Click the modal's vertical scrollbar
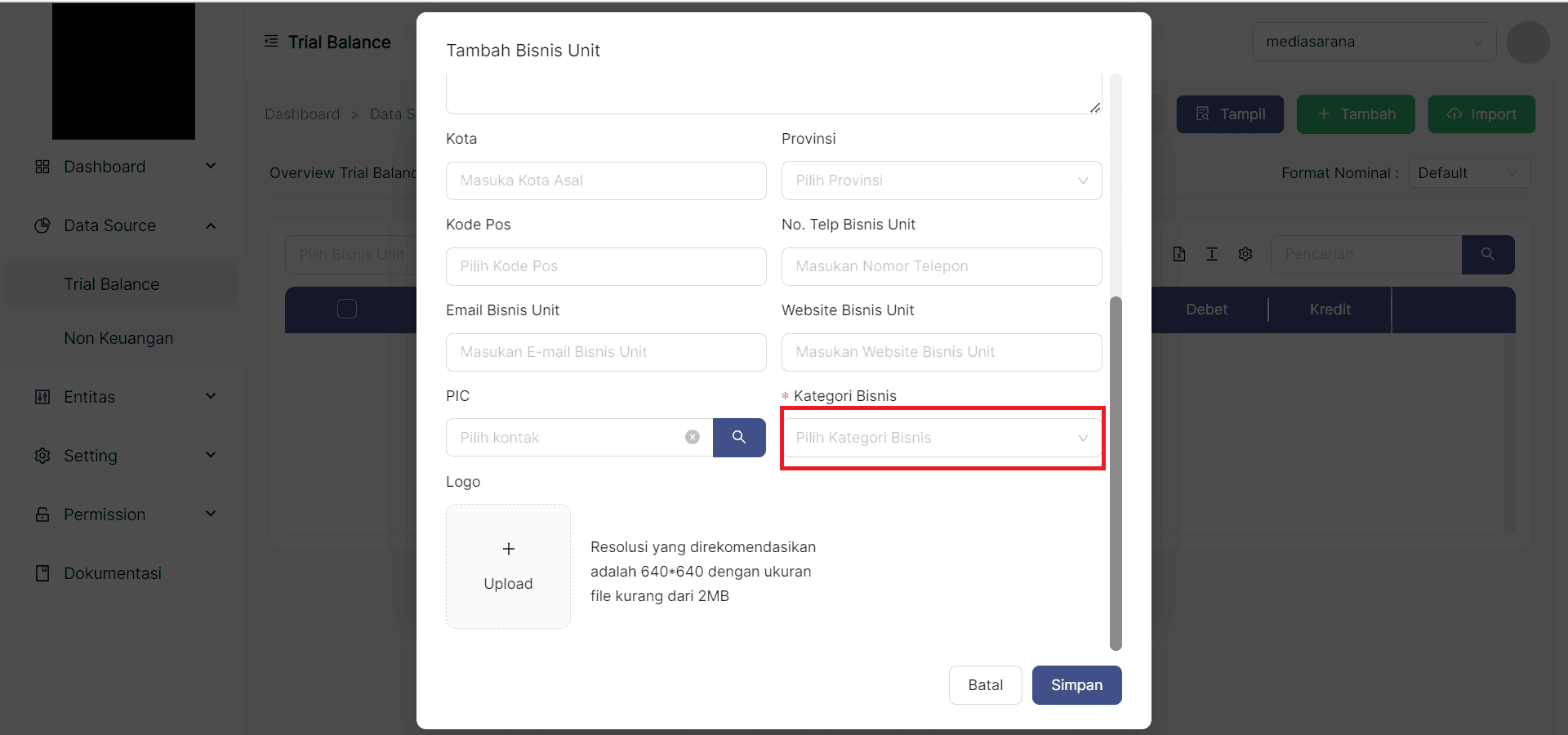Screen dimensions: 1568x735 click(x=1116, y=474)
